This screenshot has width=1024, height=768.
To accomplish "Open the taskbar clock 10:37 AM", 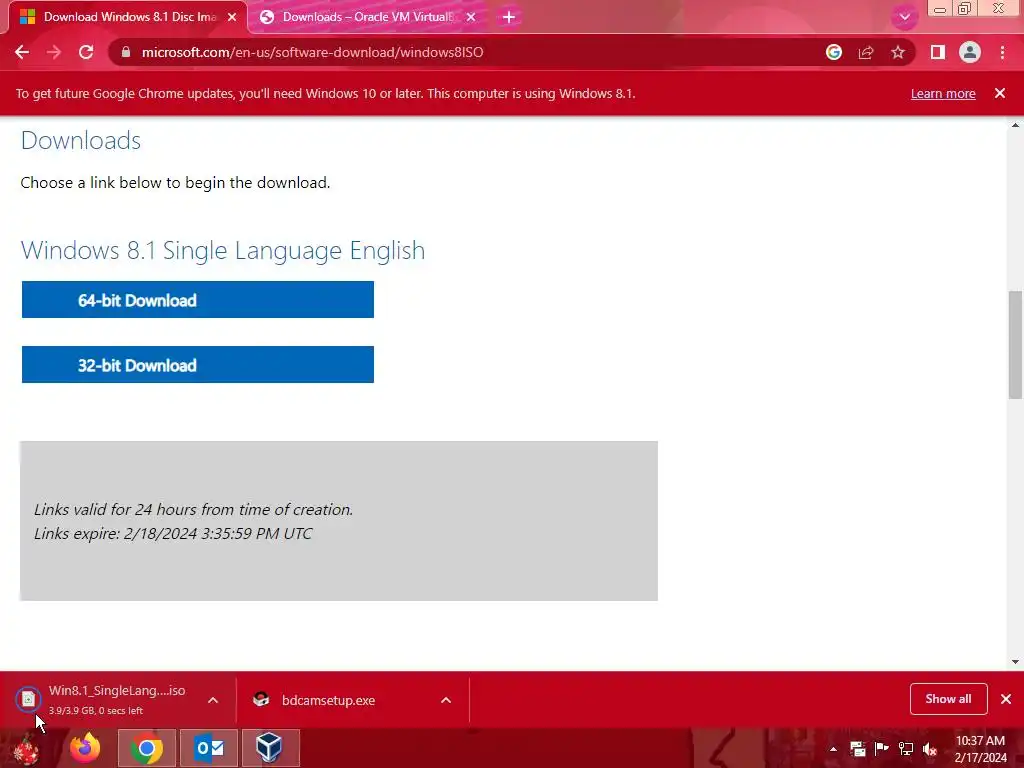I will pyautogui.click(x=980, y=749).
